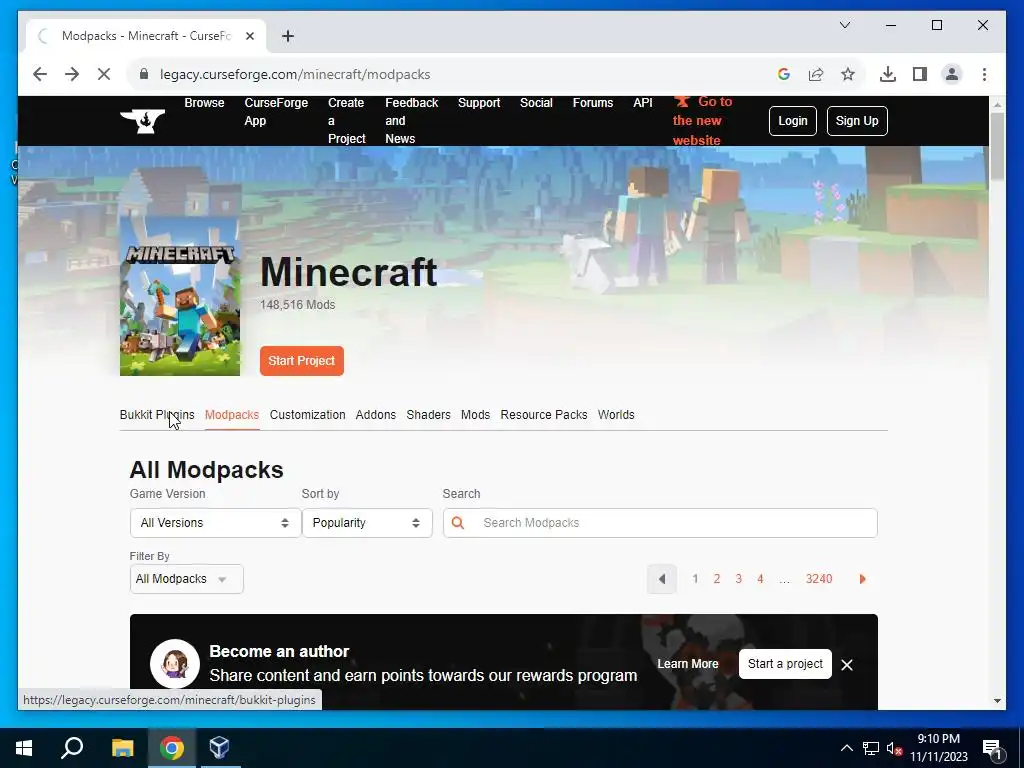The height and width of the screenshot is (768, 1024).
Task: Open Chrome three-dot menu
Action: click(984, 74)
